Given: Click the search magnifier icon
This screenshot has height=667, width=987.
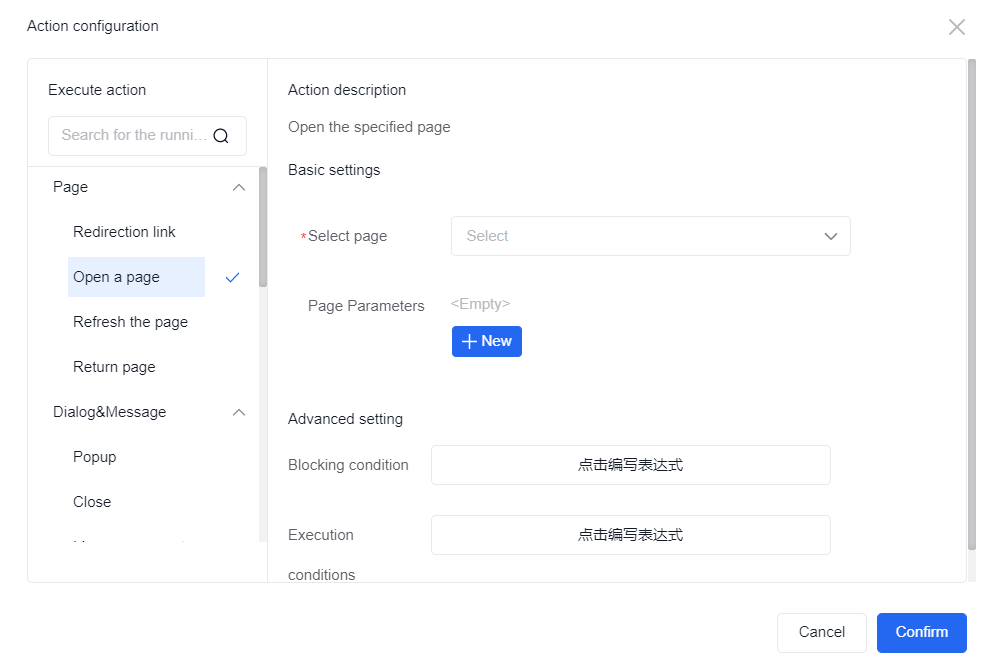Looking at the screenshot, I should (x=221, y=136).
